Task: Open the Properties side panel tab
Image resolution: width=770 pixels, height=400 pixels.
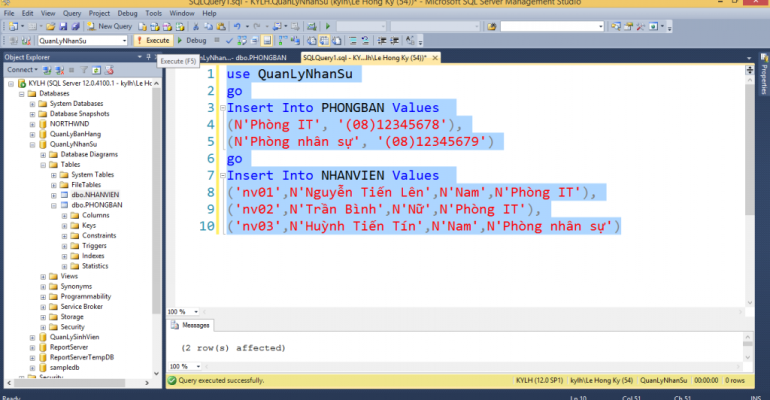Action: coord(764,75)
